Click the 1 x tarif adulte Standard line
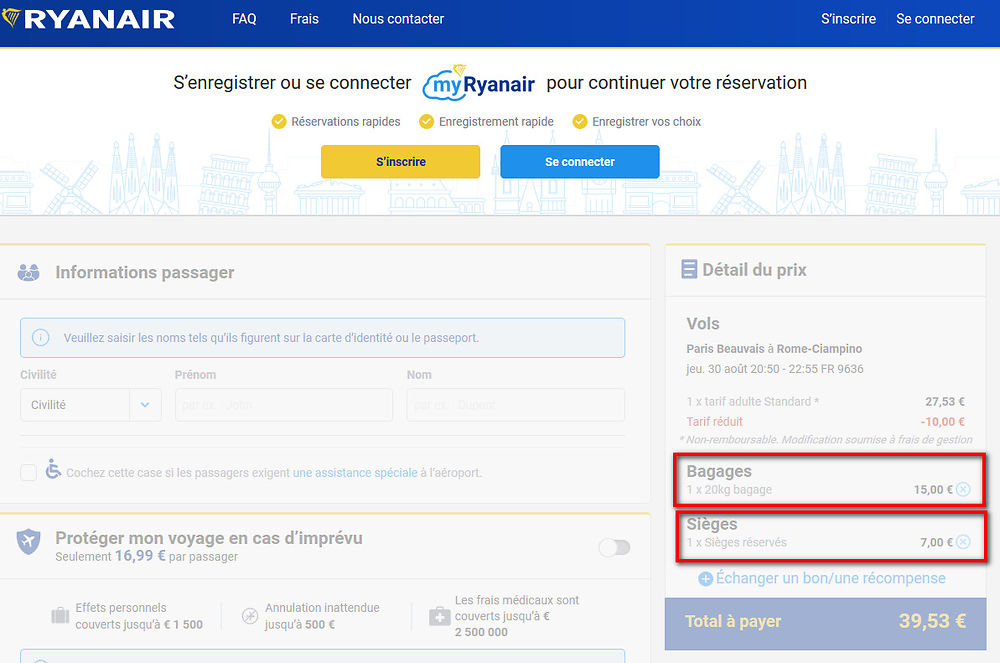 point(825,402)
